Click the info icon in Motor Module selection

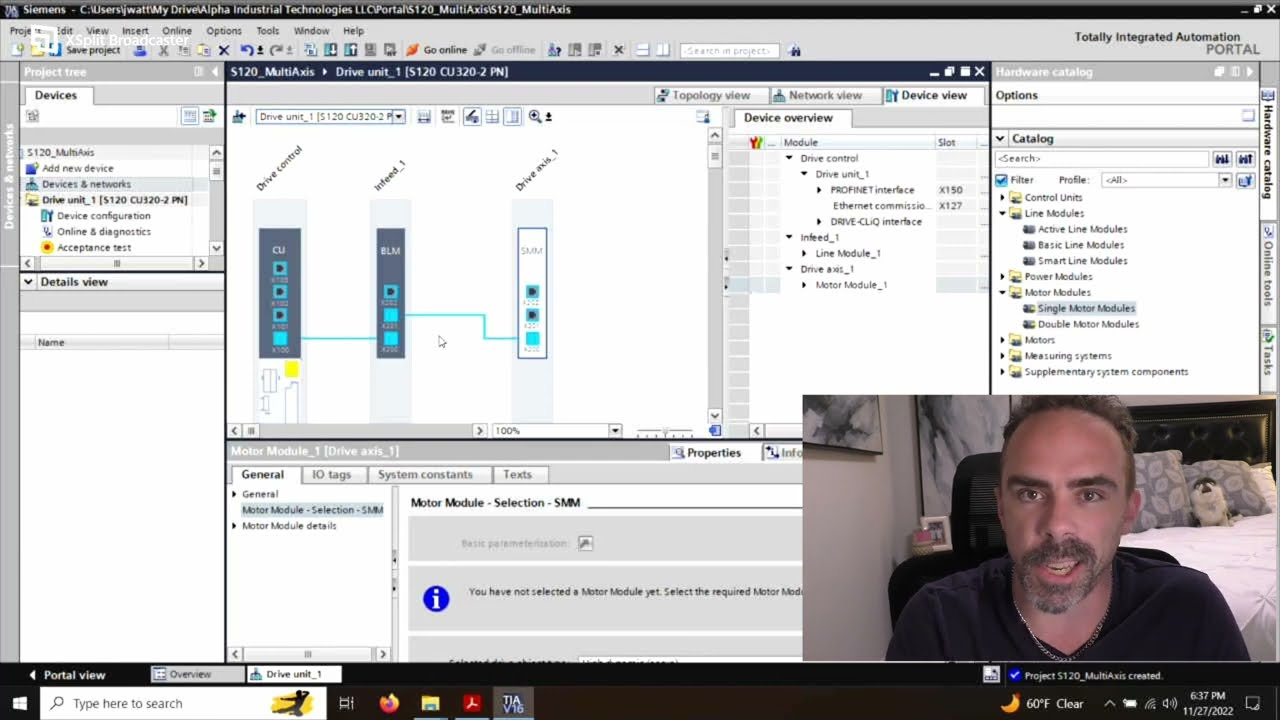click(436, 598)
